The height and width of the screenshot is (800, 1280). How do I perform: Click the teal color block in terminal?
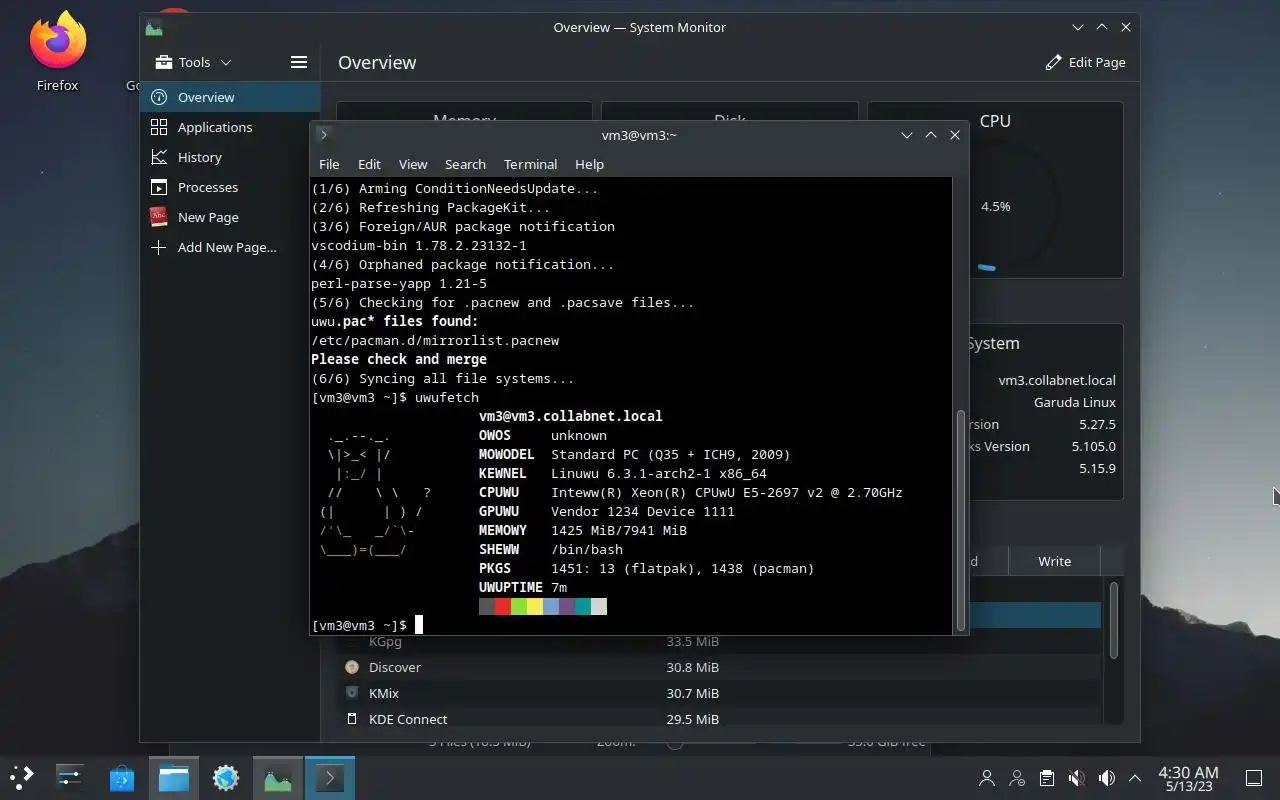tap(583, 607)
